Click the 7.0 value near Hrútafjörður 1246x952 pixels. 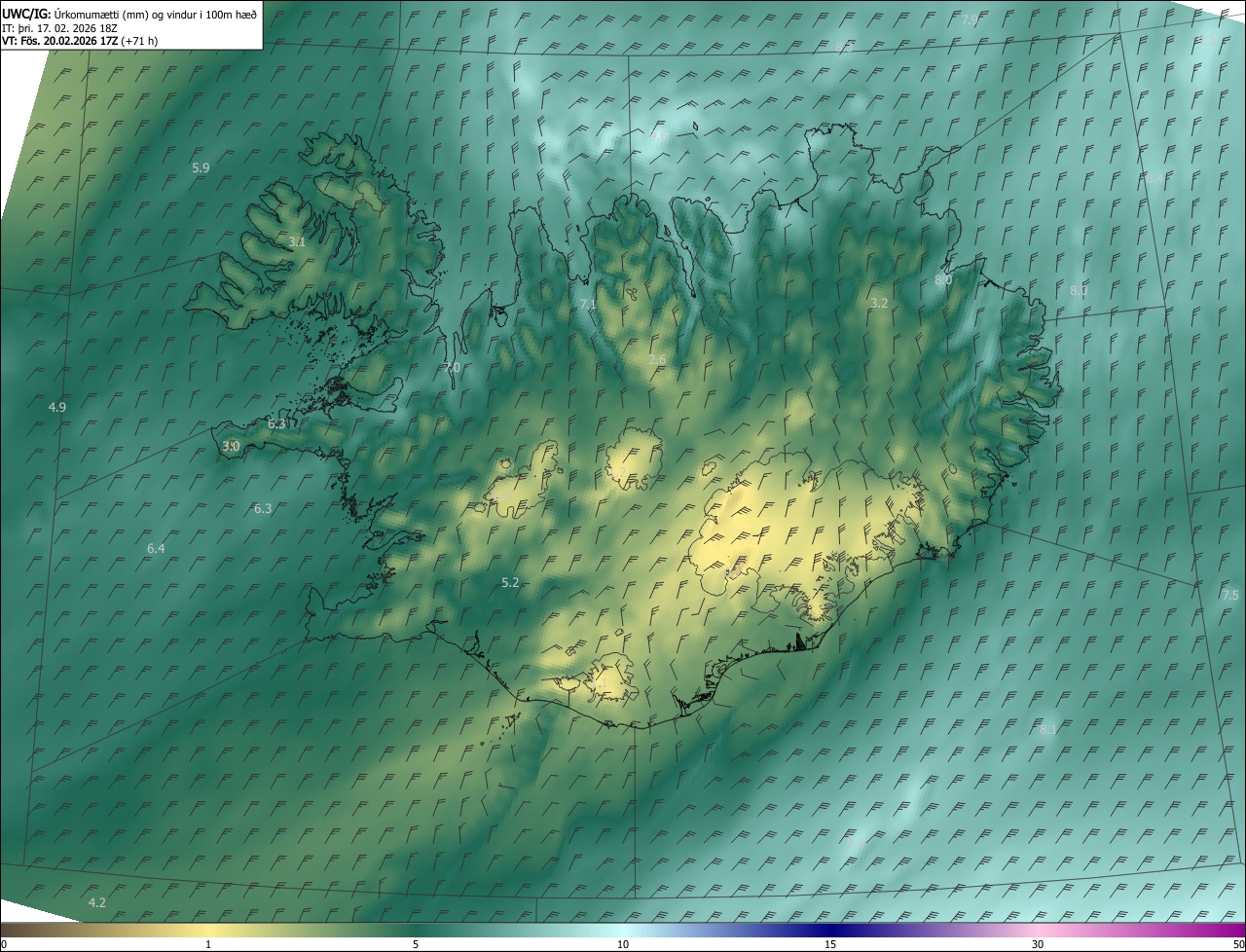pos(451,367)
